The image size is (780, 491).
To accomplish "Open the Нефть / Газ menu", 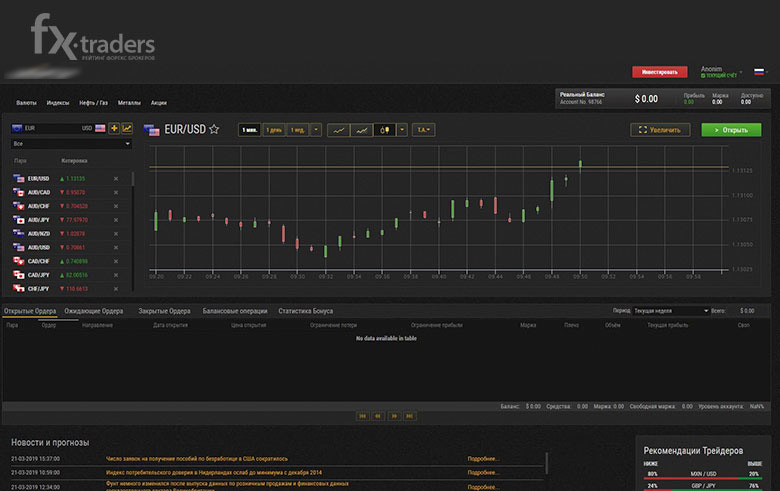I will [94, 103].
